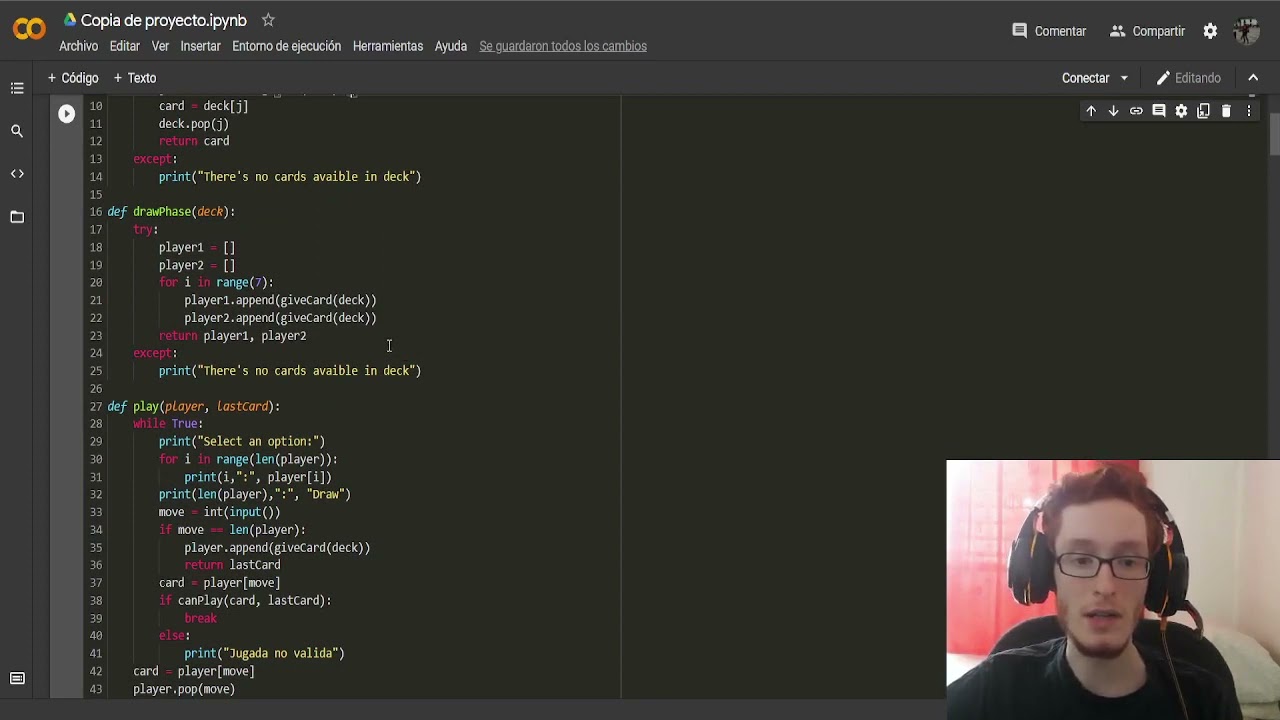The height and width of the screenshot is (720, 1280).
Task: Click code line if canPlay(card, lastCard):
Action: (x=244, y=600)
